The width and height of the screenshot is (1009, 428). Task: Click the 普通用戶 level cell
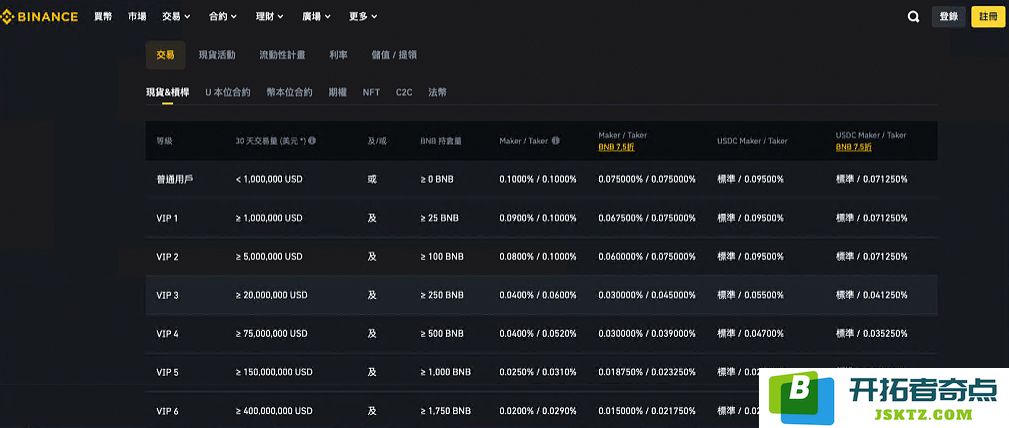tap(175, 180)
